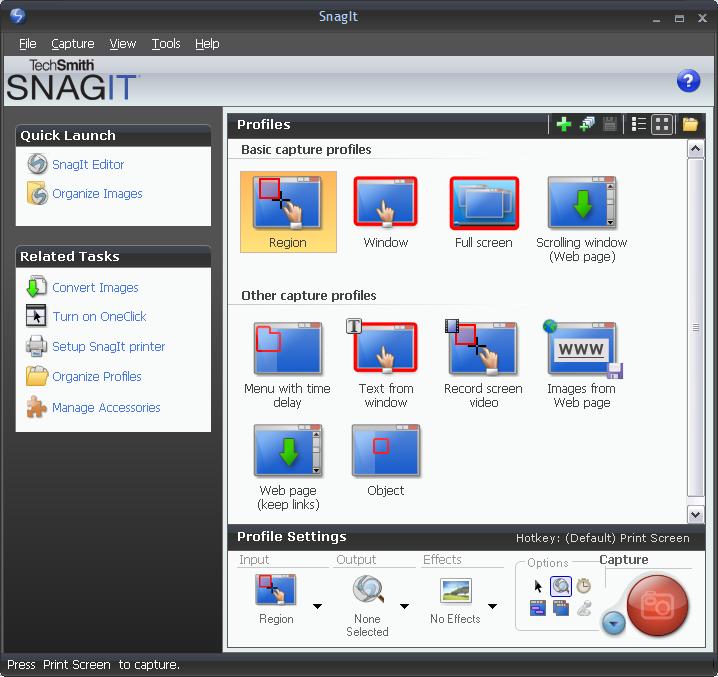Click the Hotkey: (Default) Print Screen text
Screen dimensions: 718x677
603,538
